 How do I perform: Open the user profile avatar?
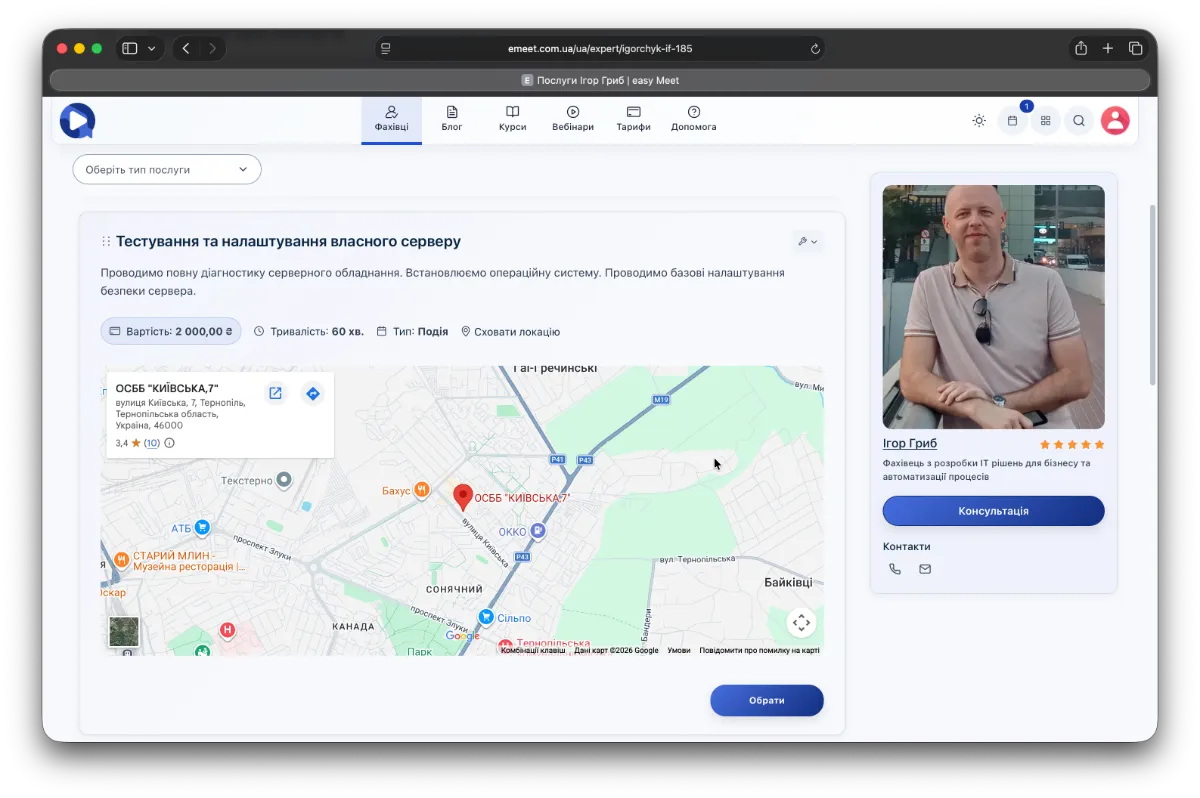(1115, 121)
